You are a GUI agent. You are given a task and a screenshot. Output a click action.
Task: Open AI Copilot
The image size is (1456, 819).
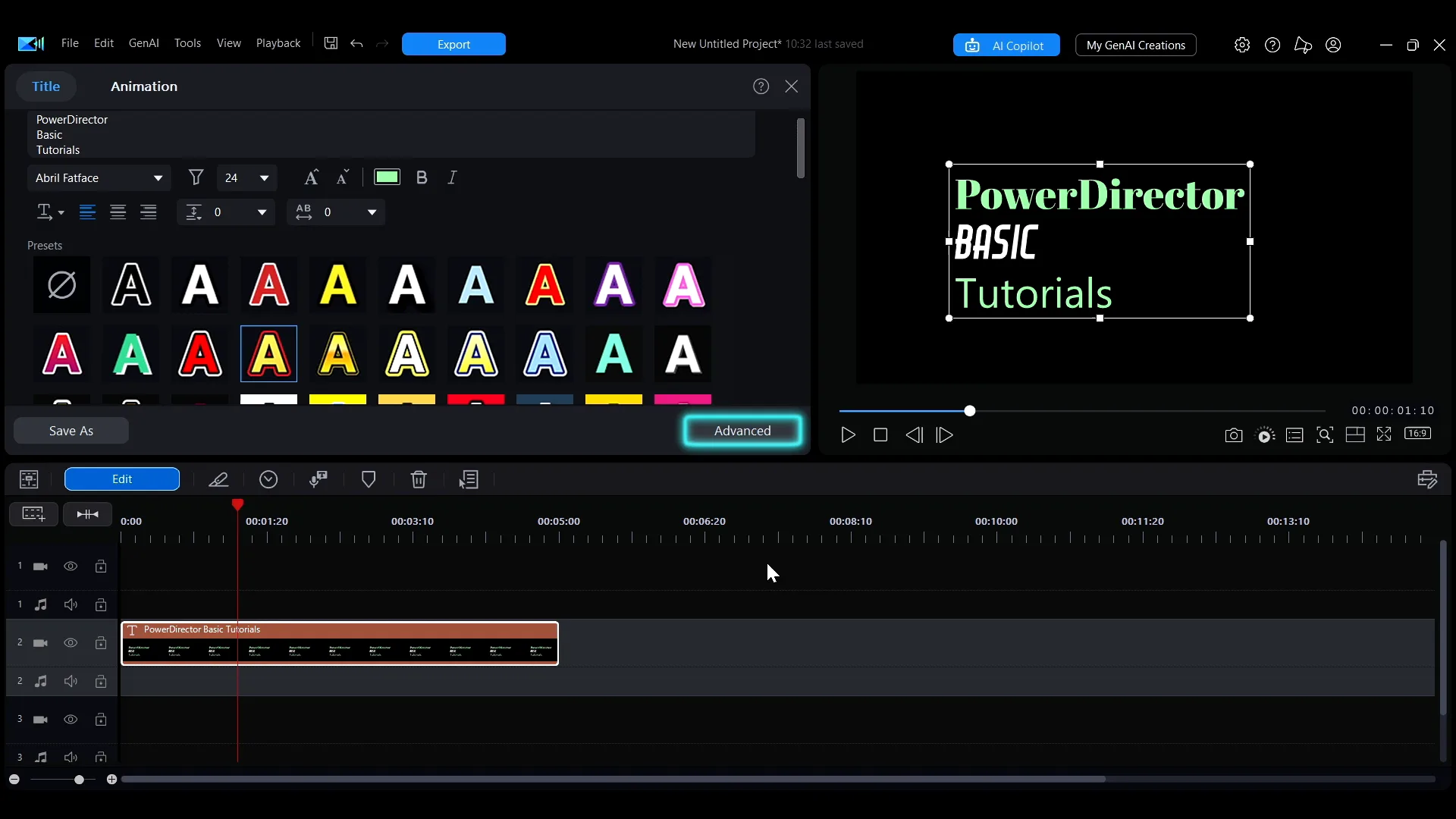click(1006, 45)
